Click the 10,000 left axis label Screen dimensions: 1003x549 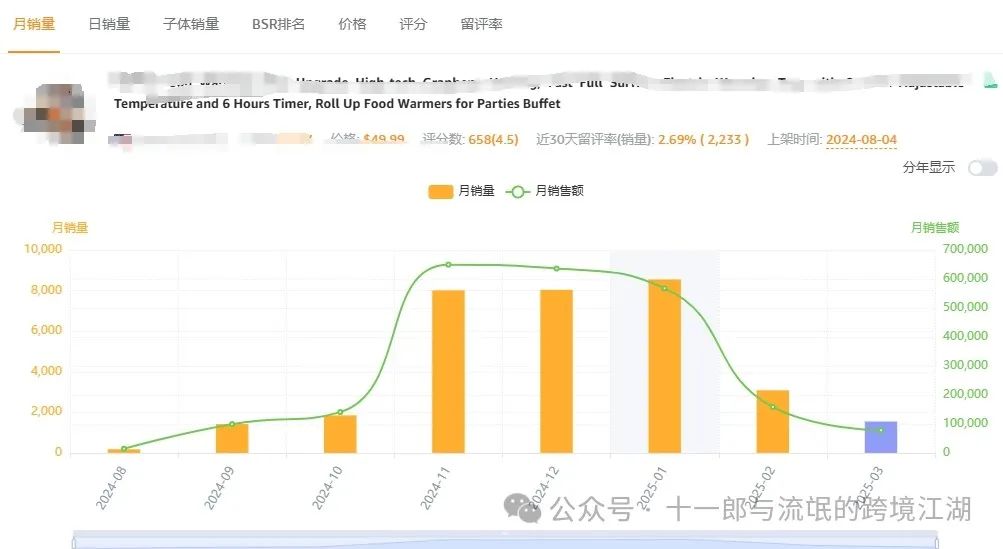43,249
